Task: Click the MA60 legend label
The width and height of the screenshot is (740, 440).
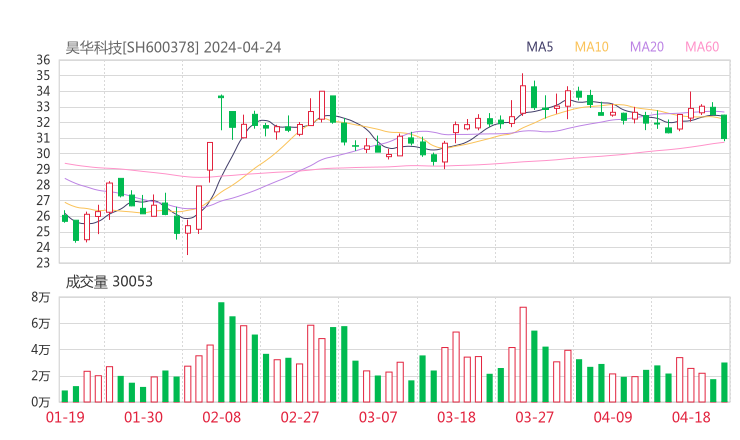Action: tap(702, 47)
